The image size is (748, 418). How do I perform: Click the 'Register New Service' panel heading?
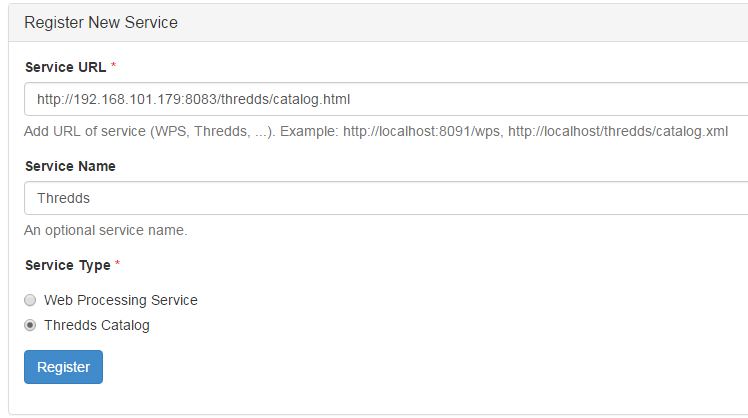101,22
